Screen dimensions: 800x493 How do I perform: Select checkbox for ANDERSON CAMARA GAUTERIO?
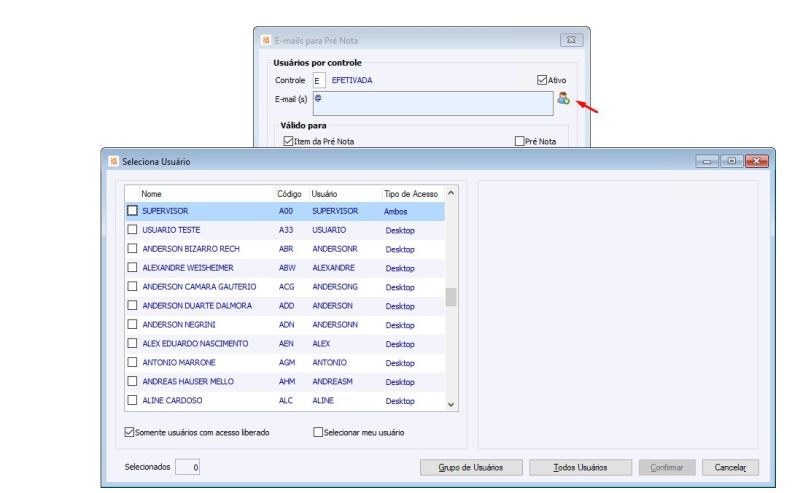pos(132,286)
